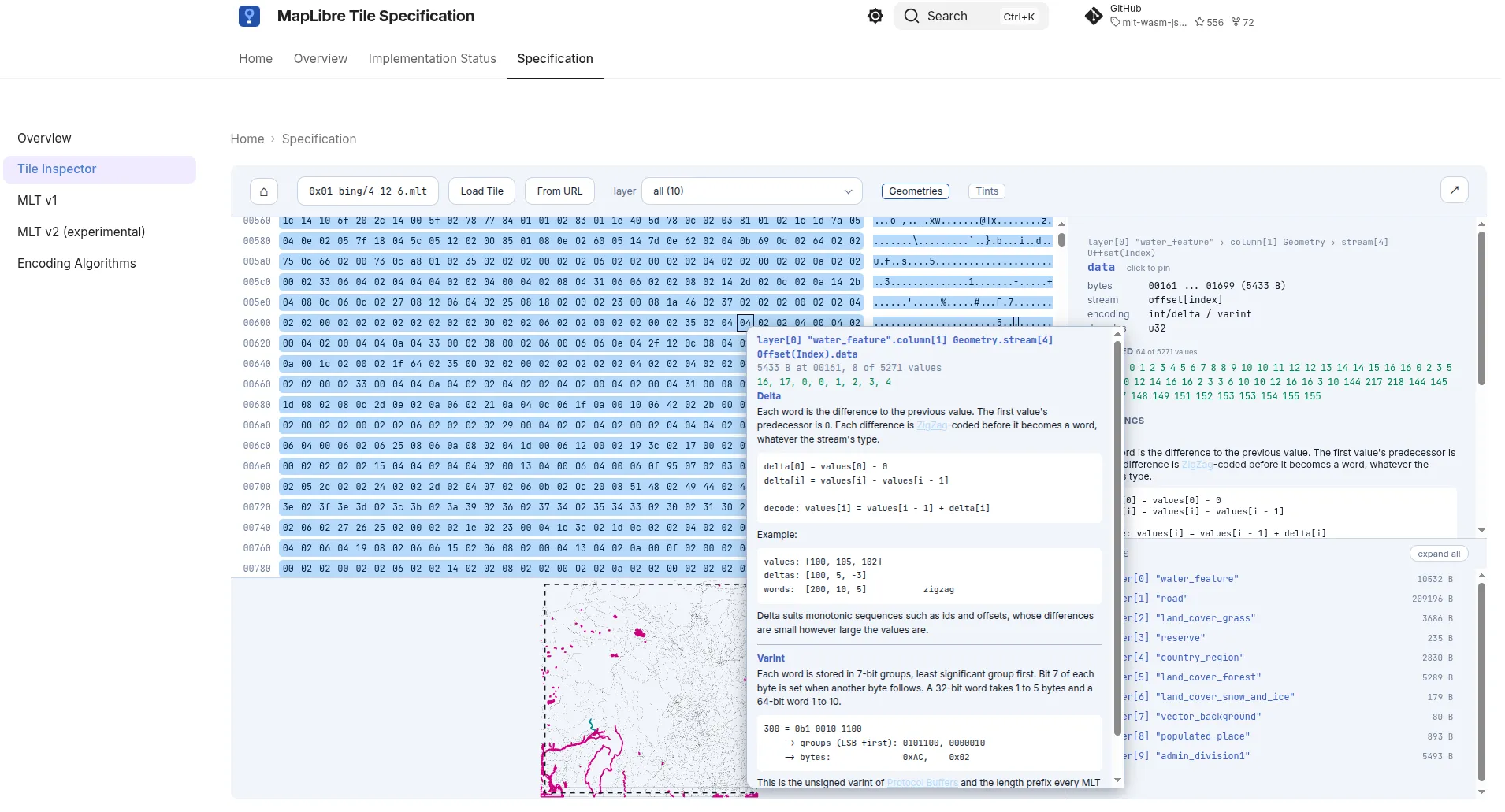This screenshot has width=1505, height=812.
Task: Open the layer all (10) dropdown
Action: [x=752, y=191]
